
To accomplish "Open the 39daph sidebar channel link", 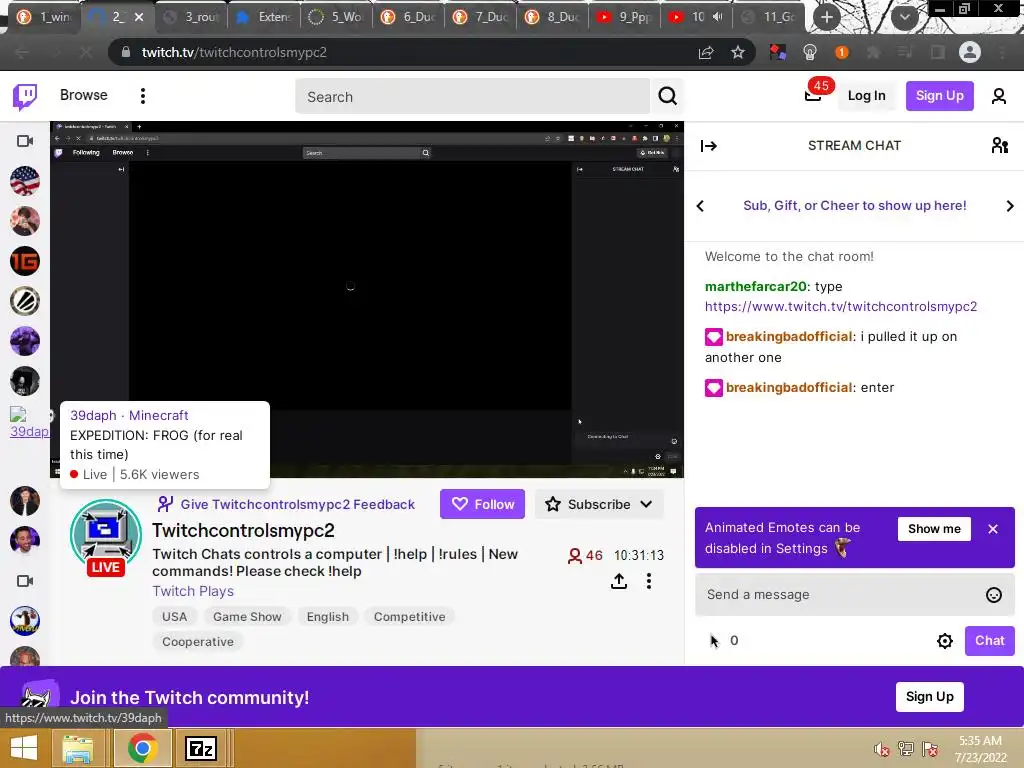I will pos(29,423).
